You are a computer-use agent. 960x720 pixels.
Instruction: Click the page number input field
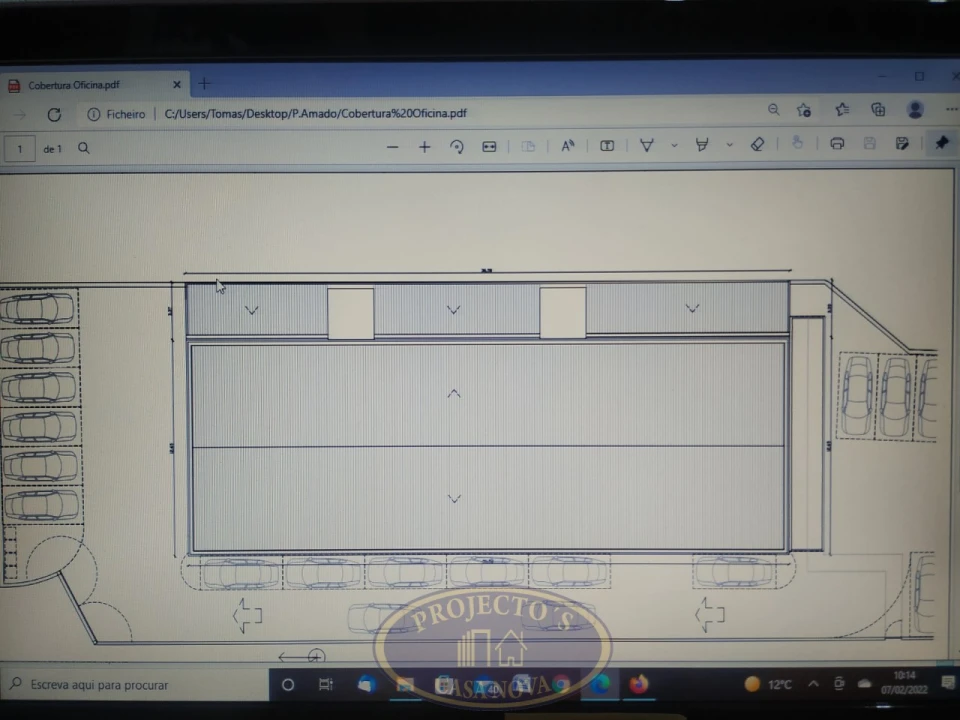coord(20,150)
